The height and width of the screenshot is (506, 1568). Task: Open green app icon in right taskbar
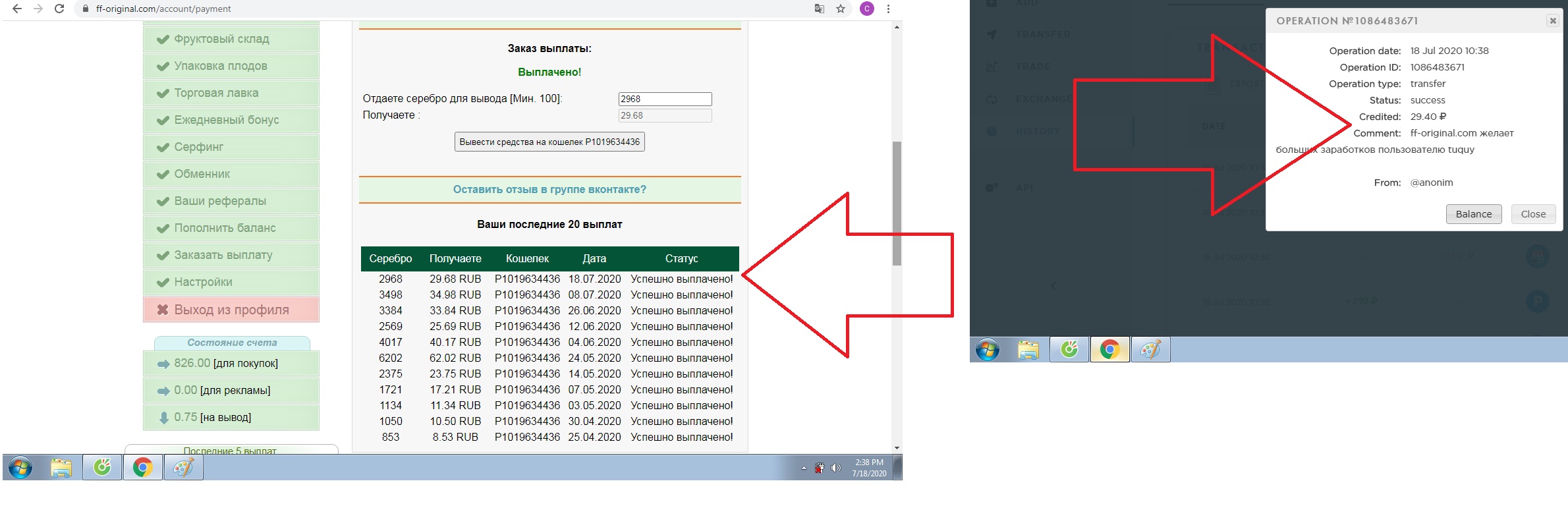1069,350
